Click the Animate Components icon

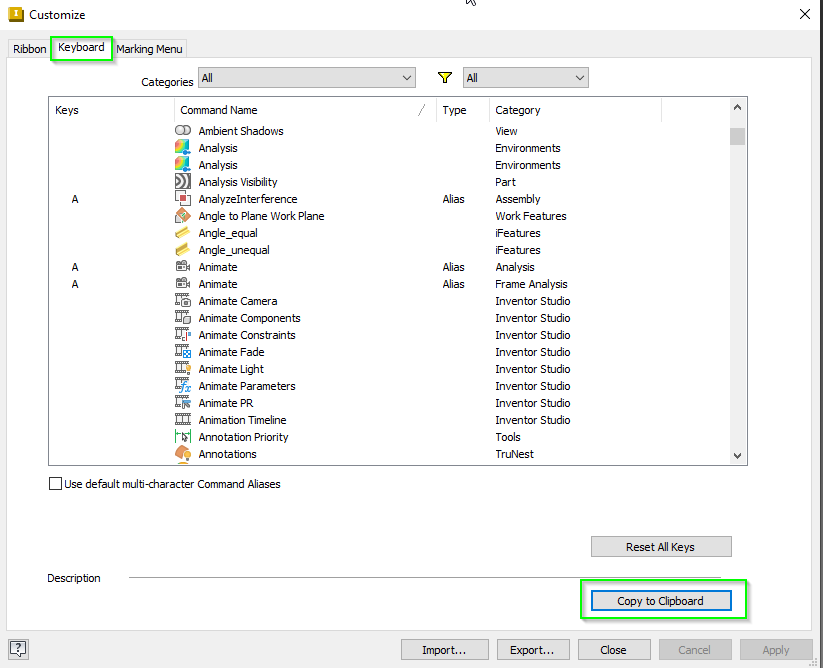coord(183,317)
